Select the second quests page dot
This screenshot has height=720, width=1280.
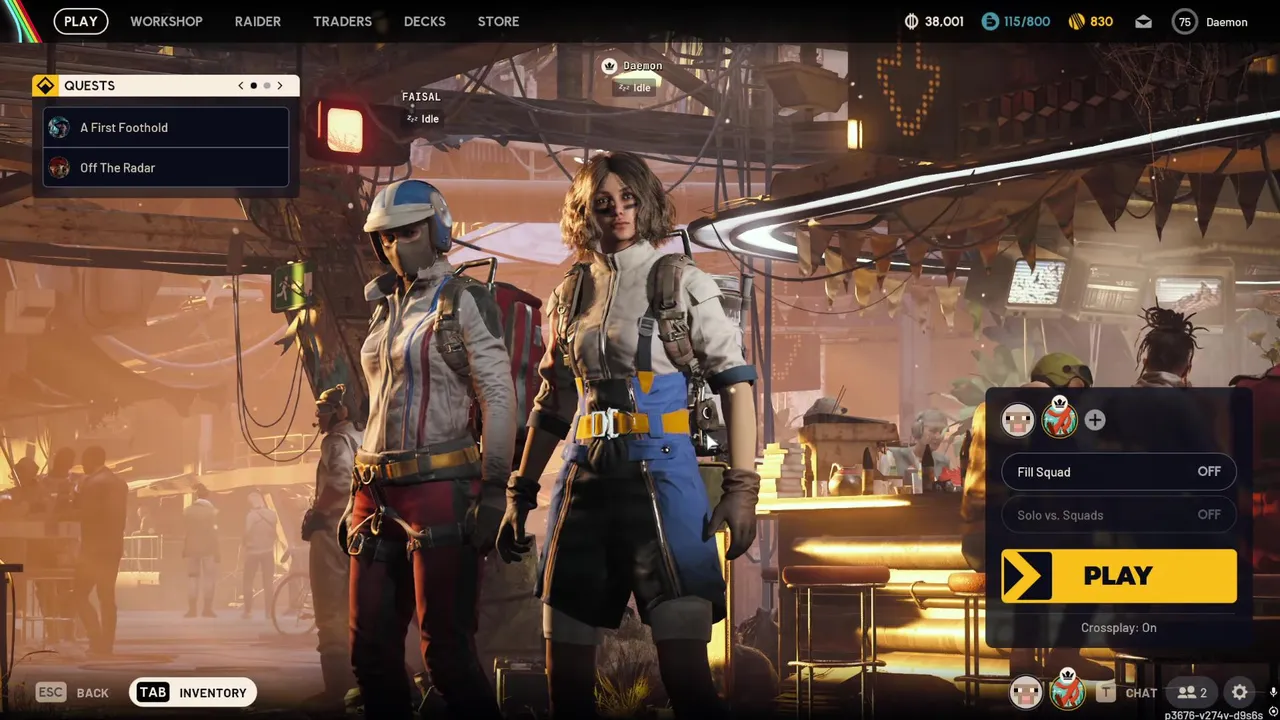coord(267,86)
